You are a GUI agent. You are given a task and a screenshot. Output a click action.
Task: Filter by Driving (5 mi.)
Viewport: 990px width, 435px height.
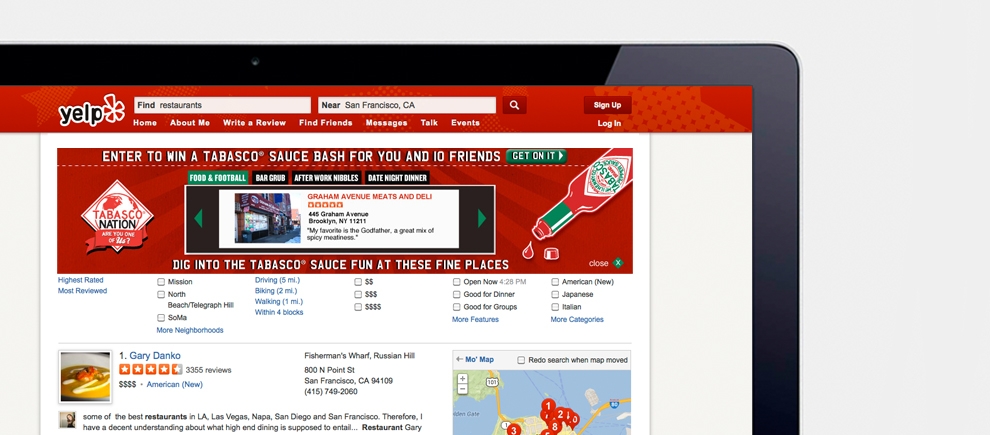coord(277,280)
